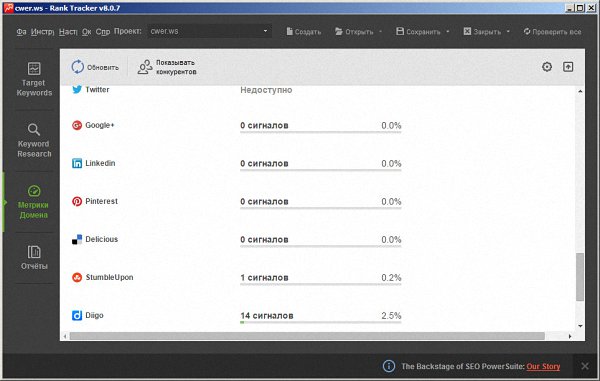Image resolution: width=600 pixels, height=381 pixels.
Task: Open the project combo box showing cwer.ws
Action: tap(209, 31)
